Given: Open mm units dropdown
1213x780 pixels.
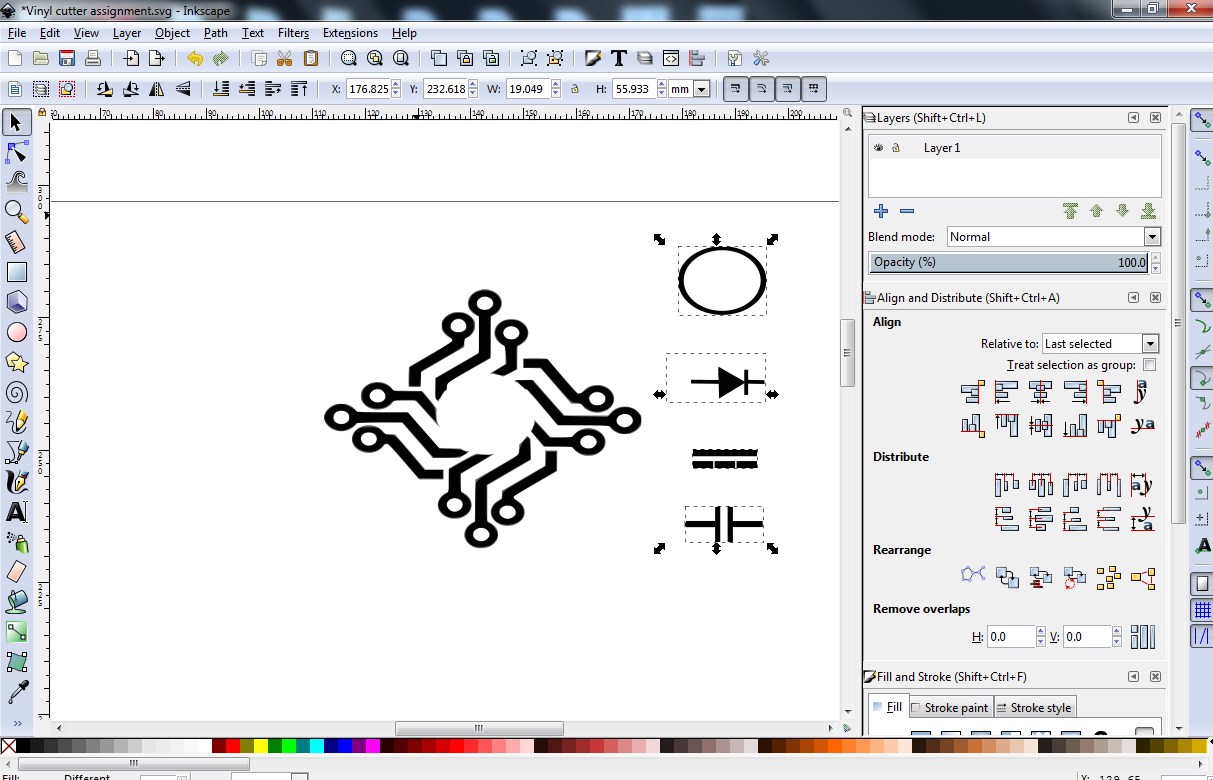Looking at the screenshot, I should point(689,89).
